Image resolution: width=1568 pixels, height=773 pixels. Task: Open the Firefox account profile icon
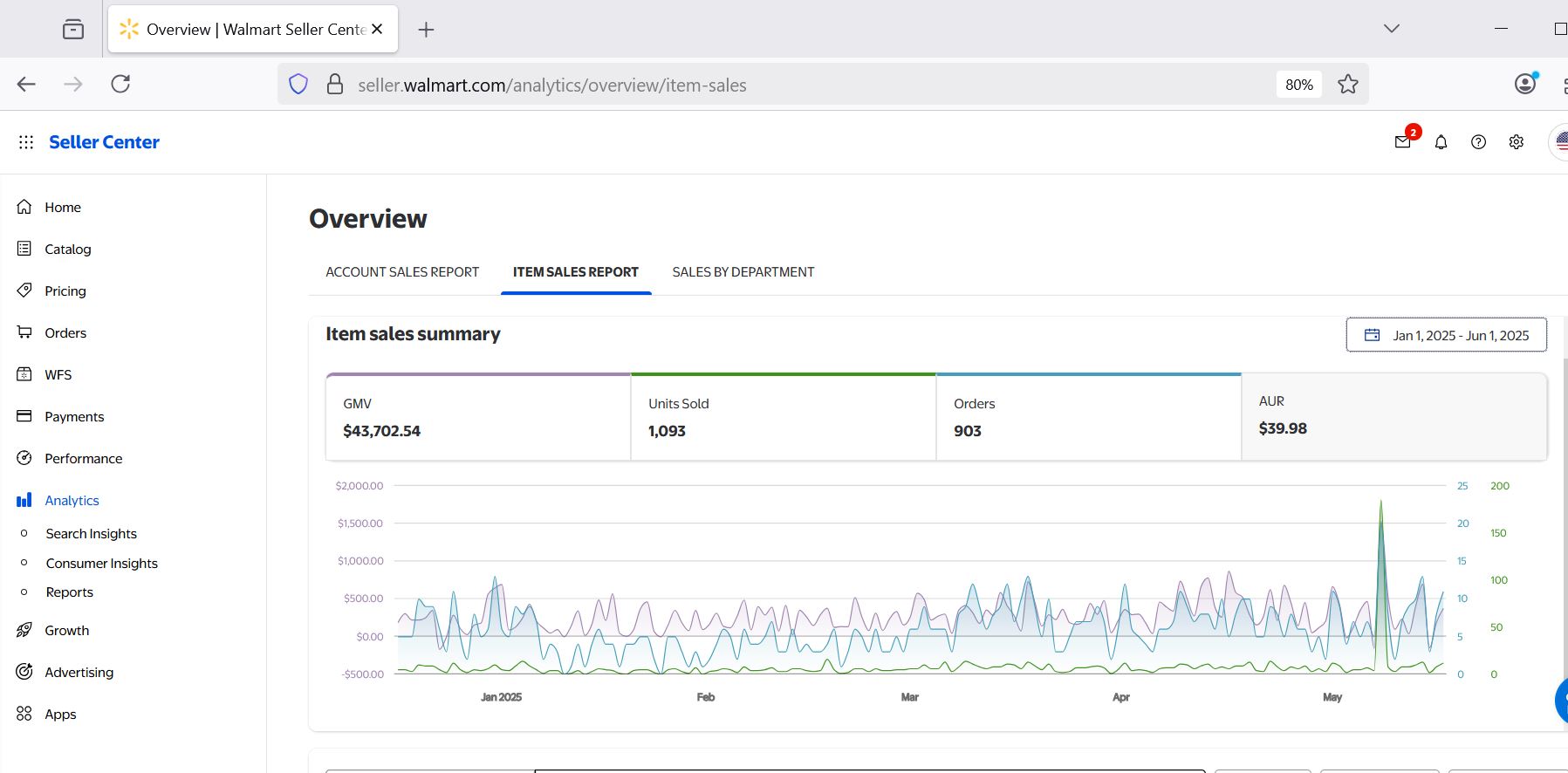1524,84
